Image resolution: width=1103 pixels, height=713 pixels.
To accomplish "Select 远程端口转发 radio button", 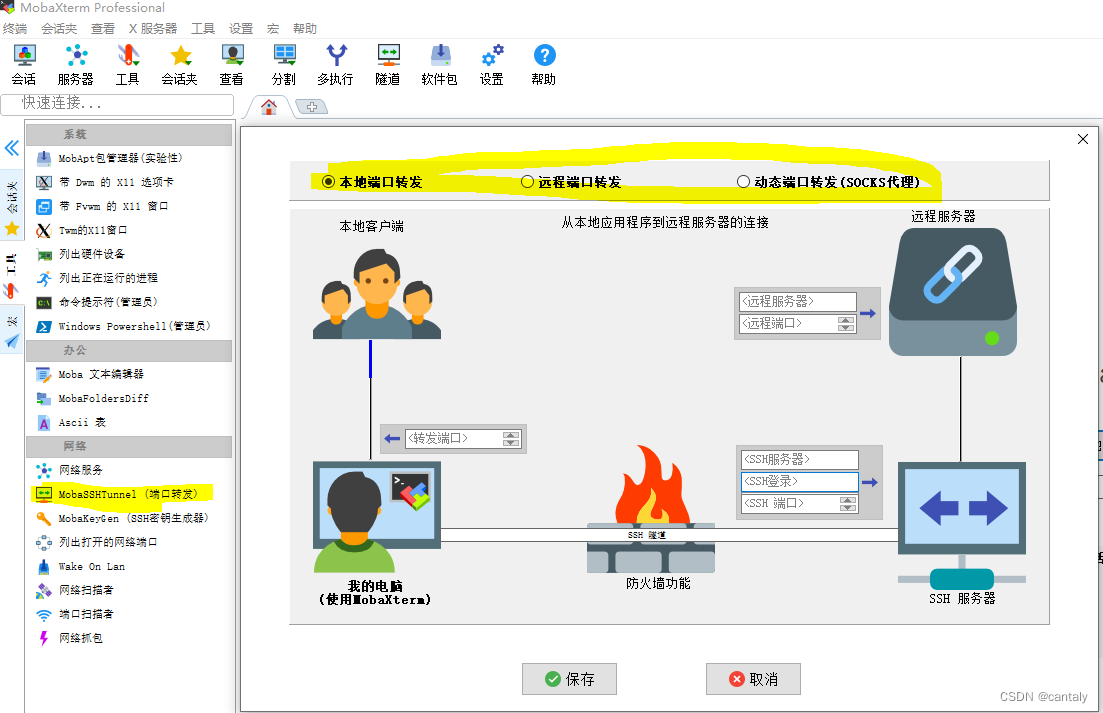I will click(x=528, y=182).
